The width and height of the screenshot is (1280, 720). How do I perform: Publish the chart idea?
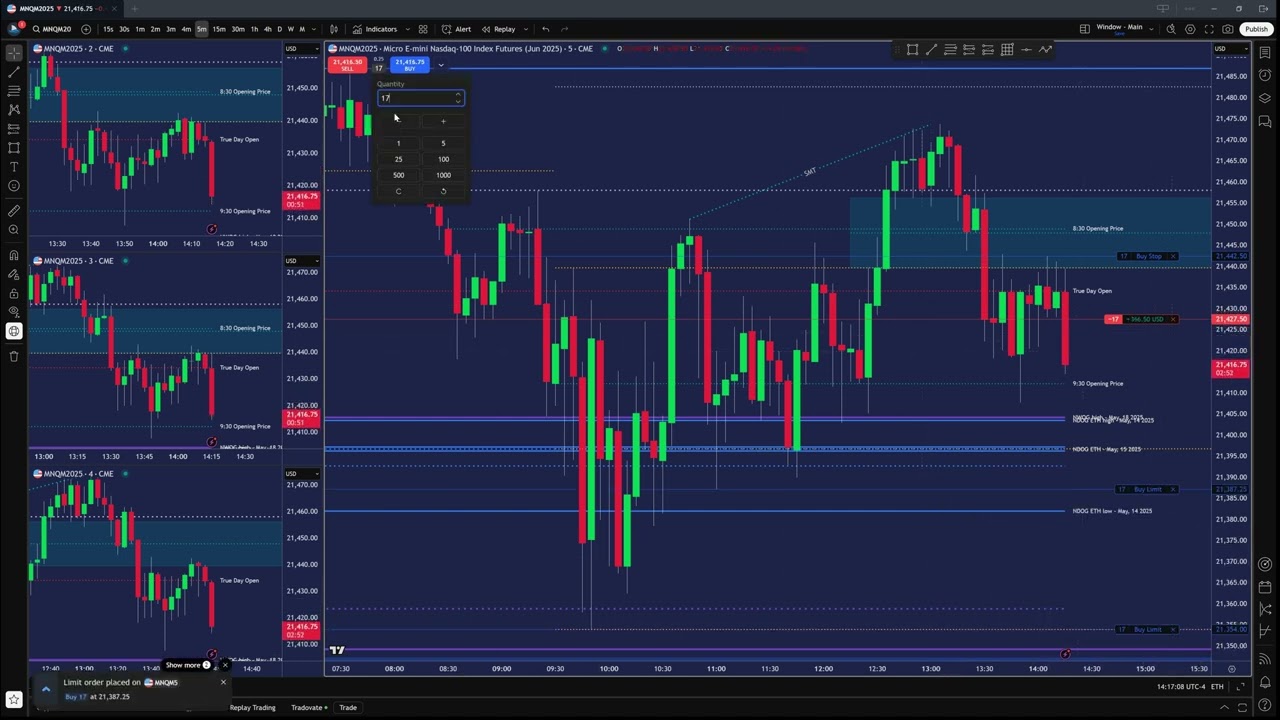click(1256, 29)
